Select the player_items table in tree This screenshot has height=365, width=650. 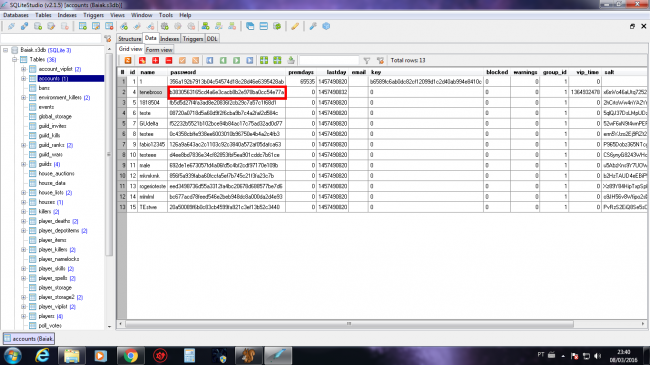[52, 240]
